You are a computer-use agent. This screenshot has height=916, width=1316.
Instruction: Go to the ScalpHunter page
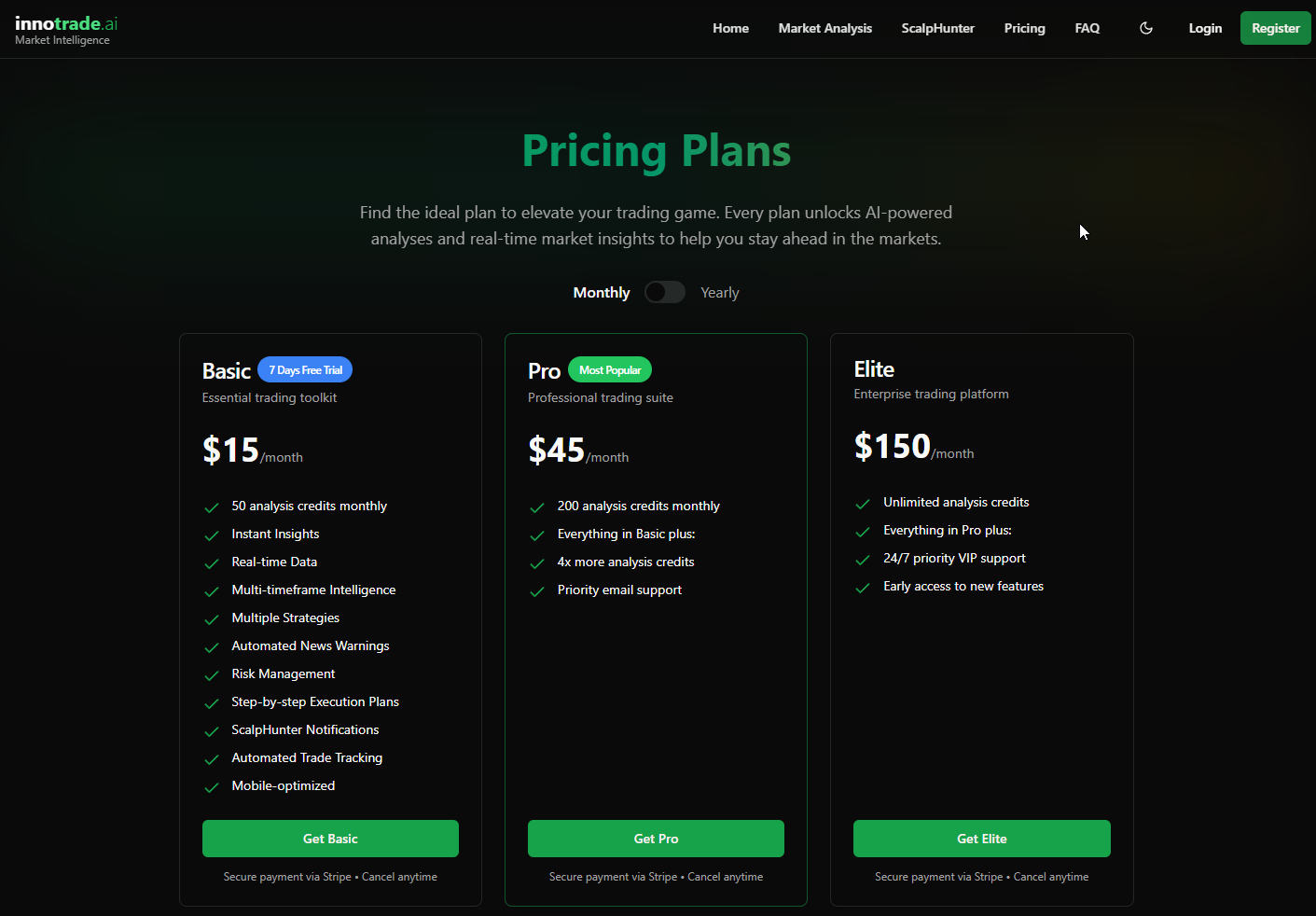point(937,28)
